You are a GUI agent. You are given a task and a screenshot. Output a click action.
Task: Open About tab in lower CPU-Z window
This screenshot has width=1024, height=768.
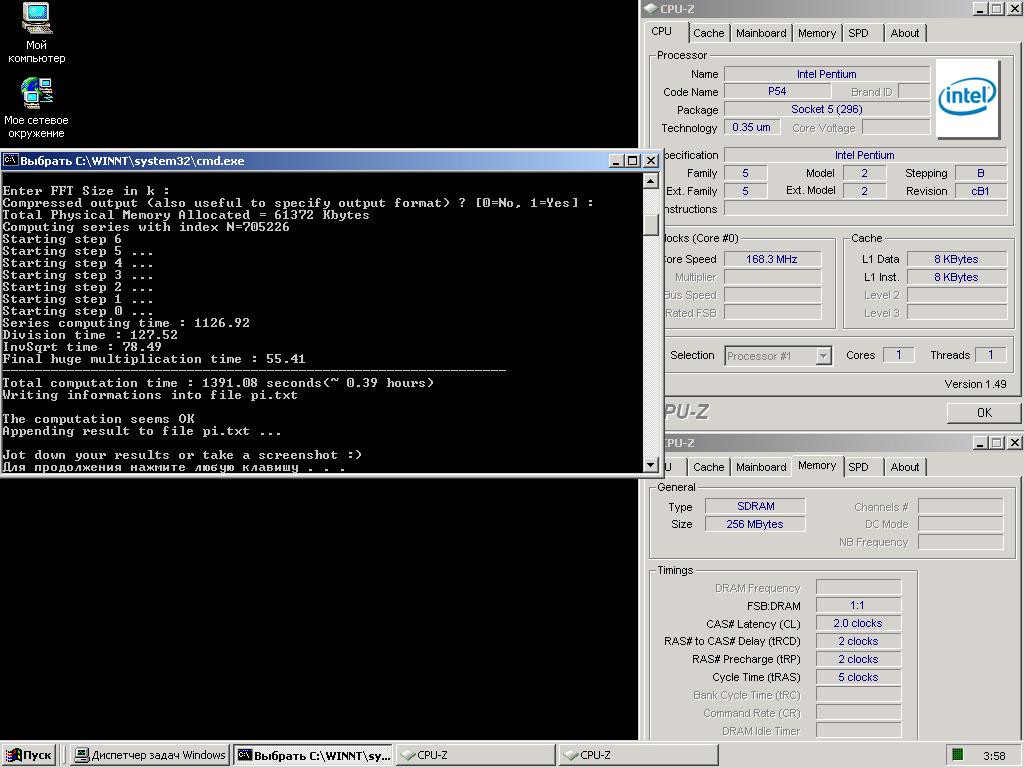904,467
